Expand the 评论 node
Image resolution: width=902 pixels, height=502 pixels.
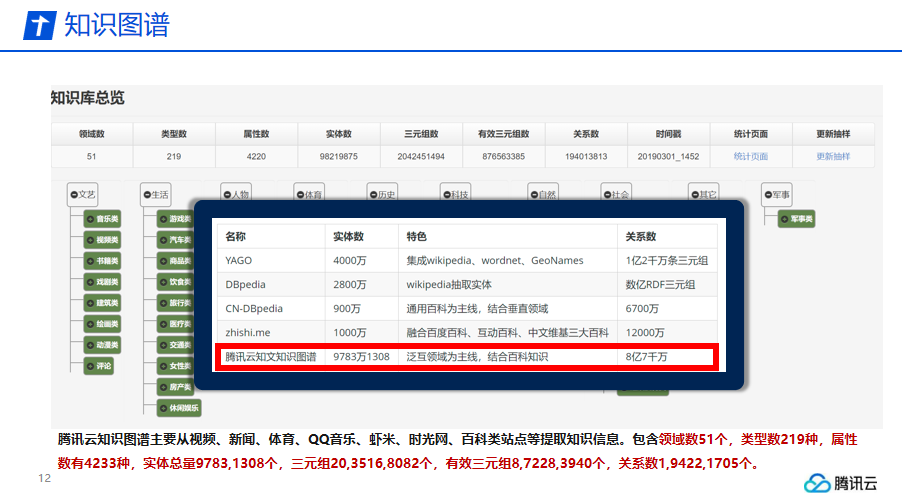click(x=90, y=366)
